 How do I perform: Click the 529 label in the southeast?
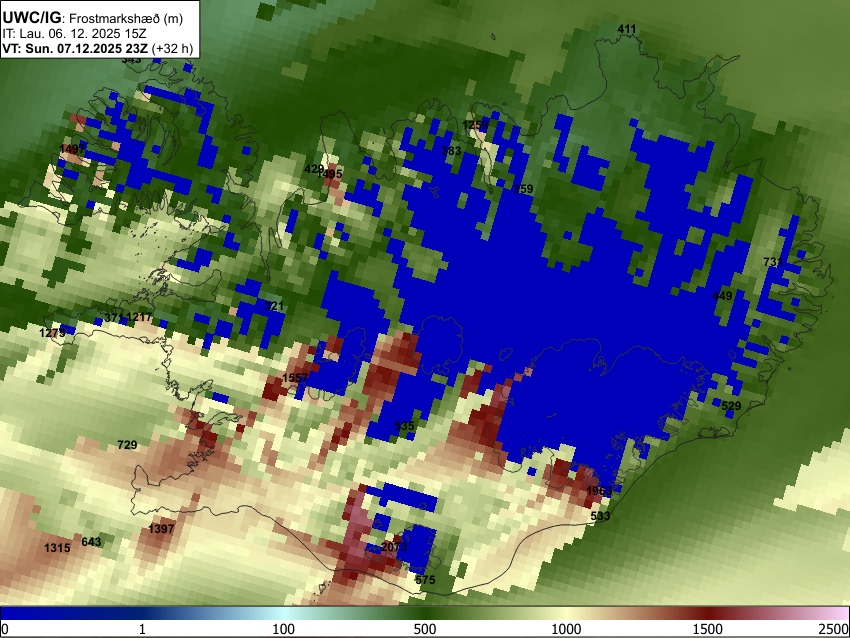tap(731, 406)
